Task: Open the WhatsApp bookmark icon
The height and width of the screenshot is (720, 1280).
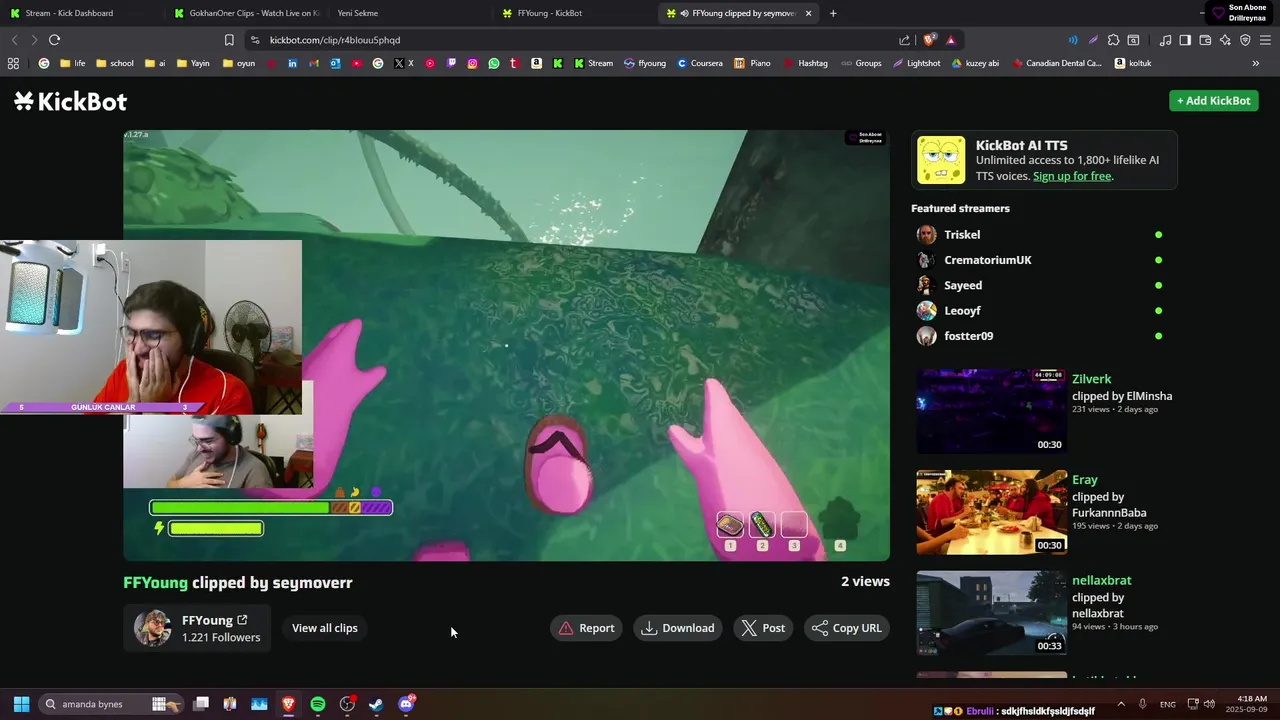Action: pyautogui.click(x=494, y=63)
